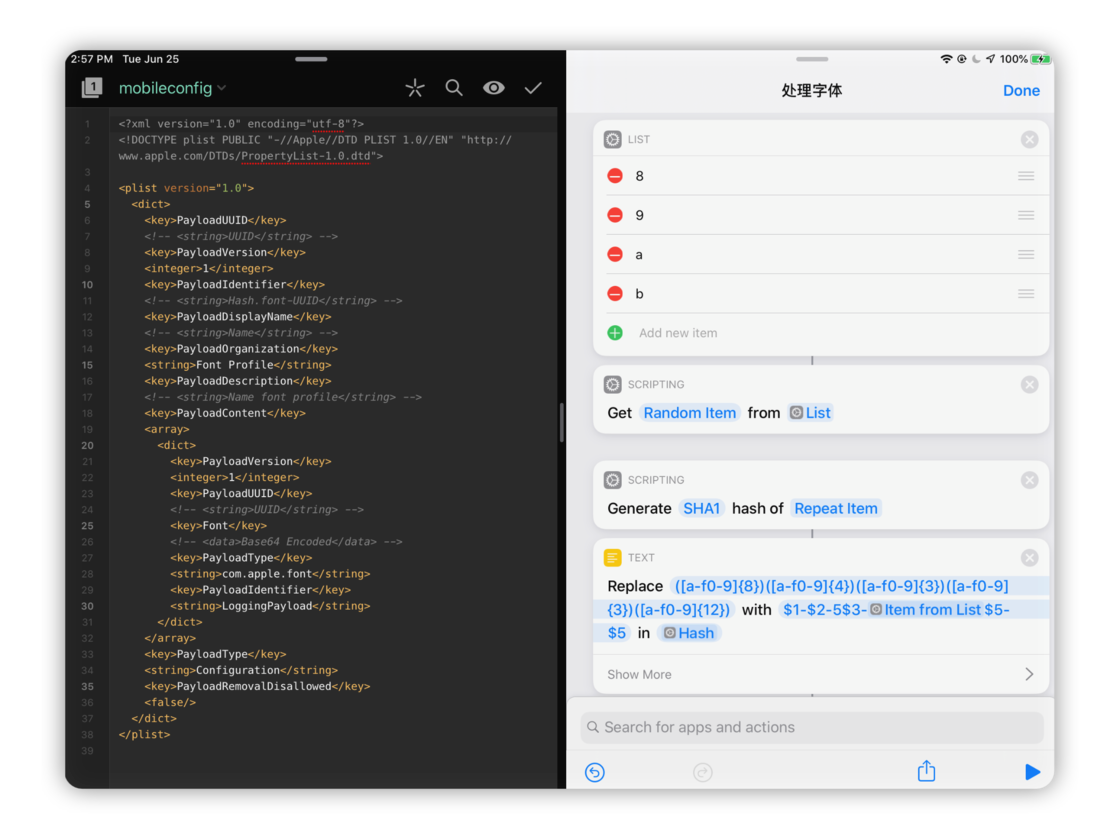
Task: Remove the Generate hash scripting action
Action: pos(1029,480)
